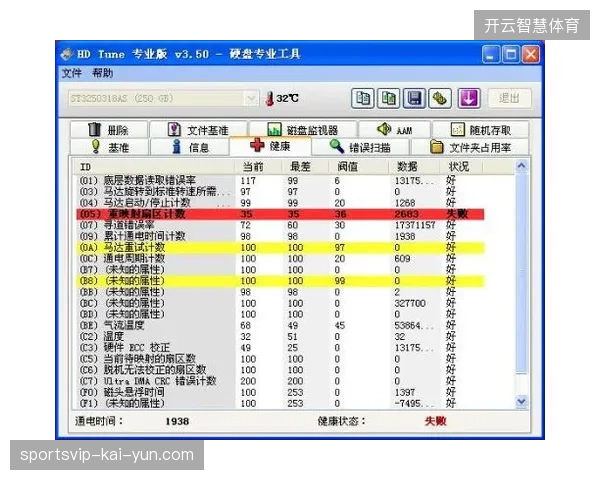Viewport: 600px width, 480px height.
Task: Select red row (05) 重映射扇区计数
Action: point(280,214)
